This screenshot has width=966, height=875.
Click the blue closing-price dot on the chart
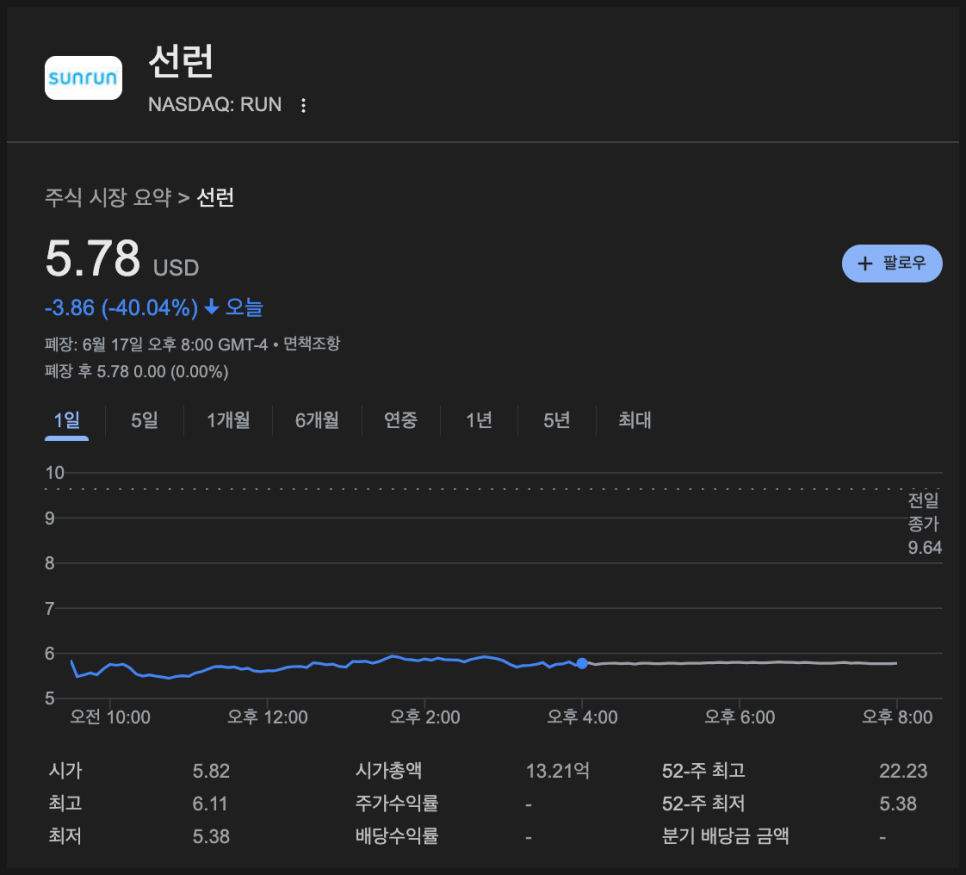pos(582,664)
